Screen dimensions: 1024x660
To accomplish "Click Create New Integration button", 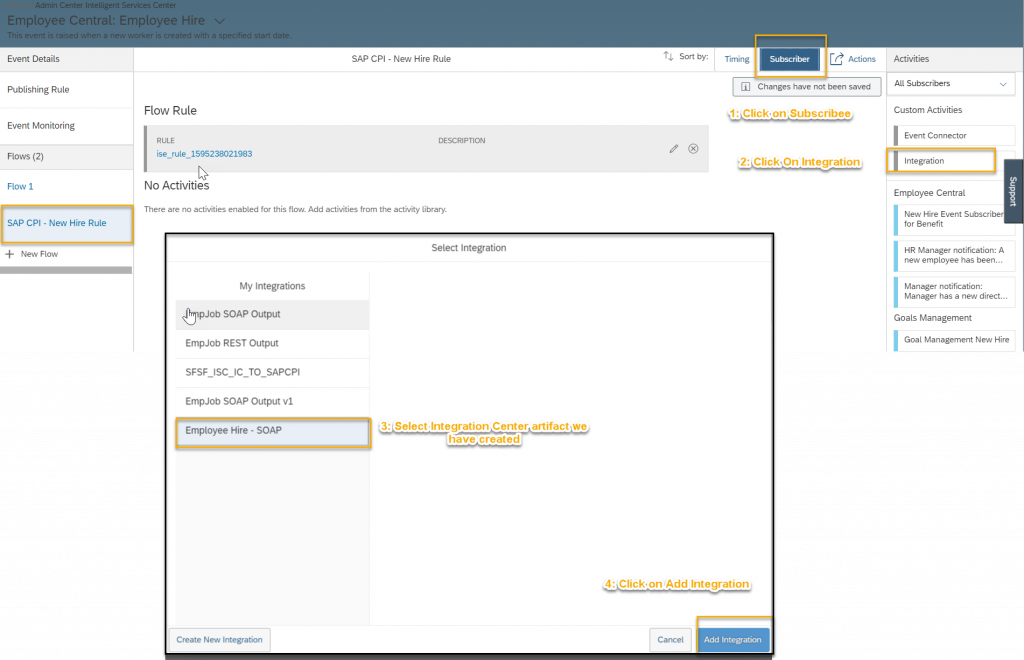I will tap(219, 640).
